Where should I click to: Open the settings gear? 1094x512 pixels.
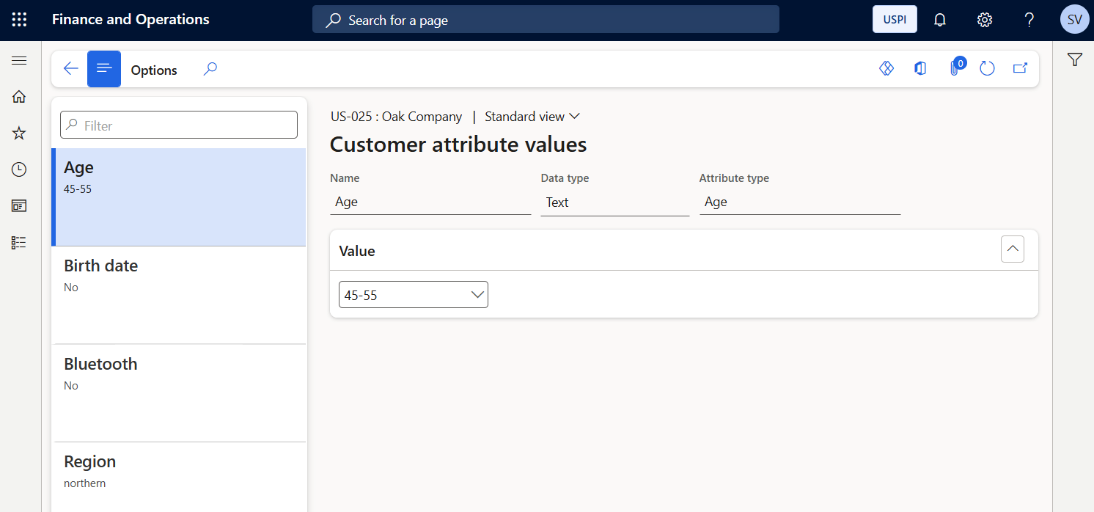click(x=984, y=20)
